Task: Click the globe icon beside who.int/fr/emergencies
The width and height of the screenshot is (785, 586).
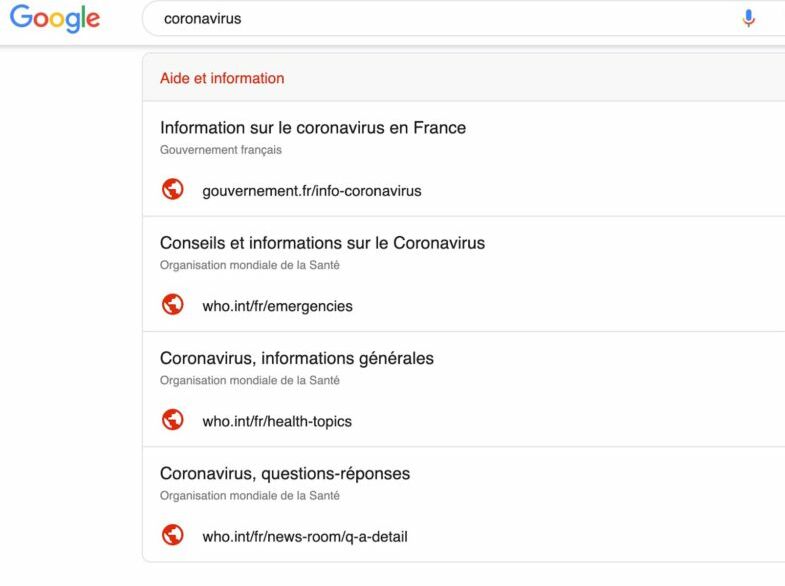Action: [x=173, y=304]
